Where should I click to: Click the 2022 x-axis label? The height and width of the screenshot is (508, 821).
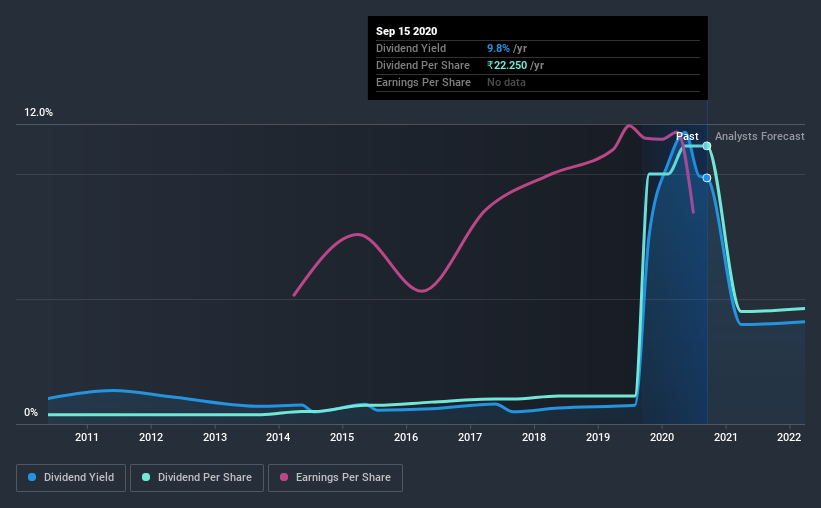click(x=789, y=437)
